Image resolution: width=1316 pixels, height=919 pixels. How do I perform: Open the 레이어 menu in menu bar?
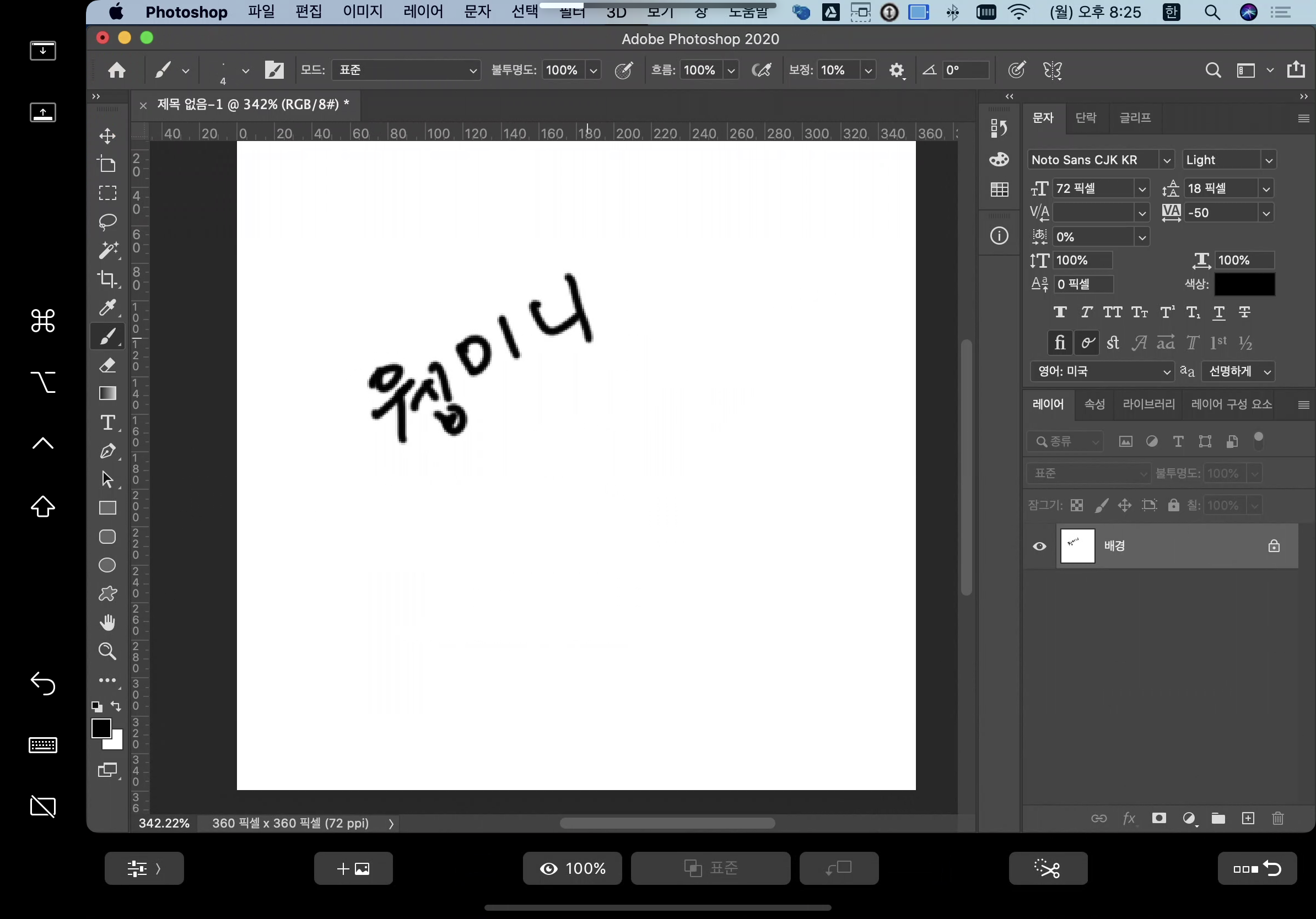click(423, 12)
